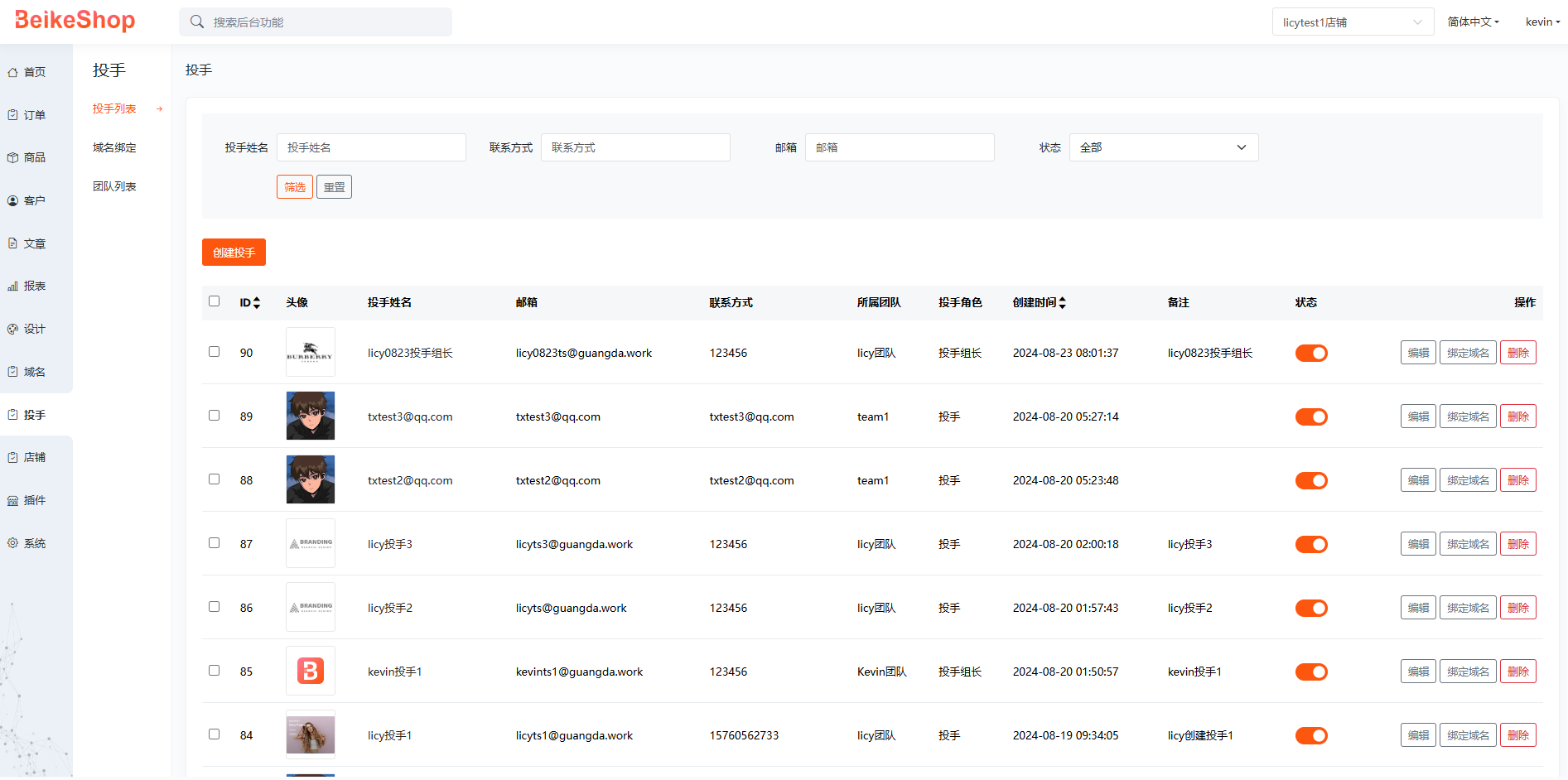Open avatar thumbnail of row 88
Screen dimensions: 1568x780
311,479
